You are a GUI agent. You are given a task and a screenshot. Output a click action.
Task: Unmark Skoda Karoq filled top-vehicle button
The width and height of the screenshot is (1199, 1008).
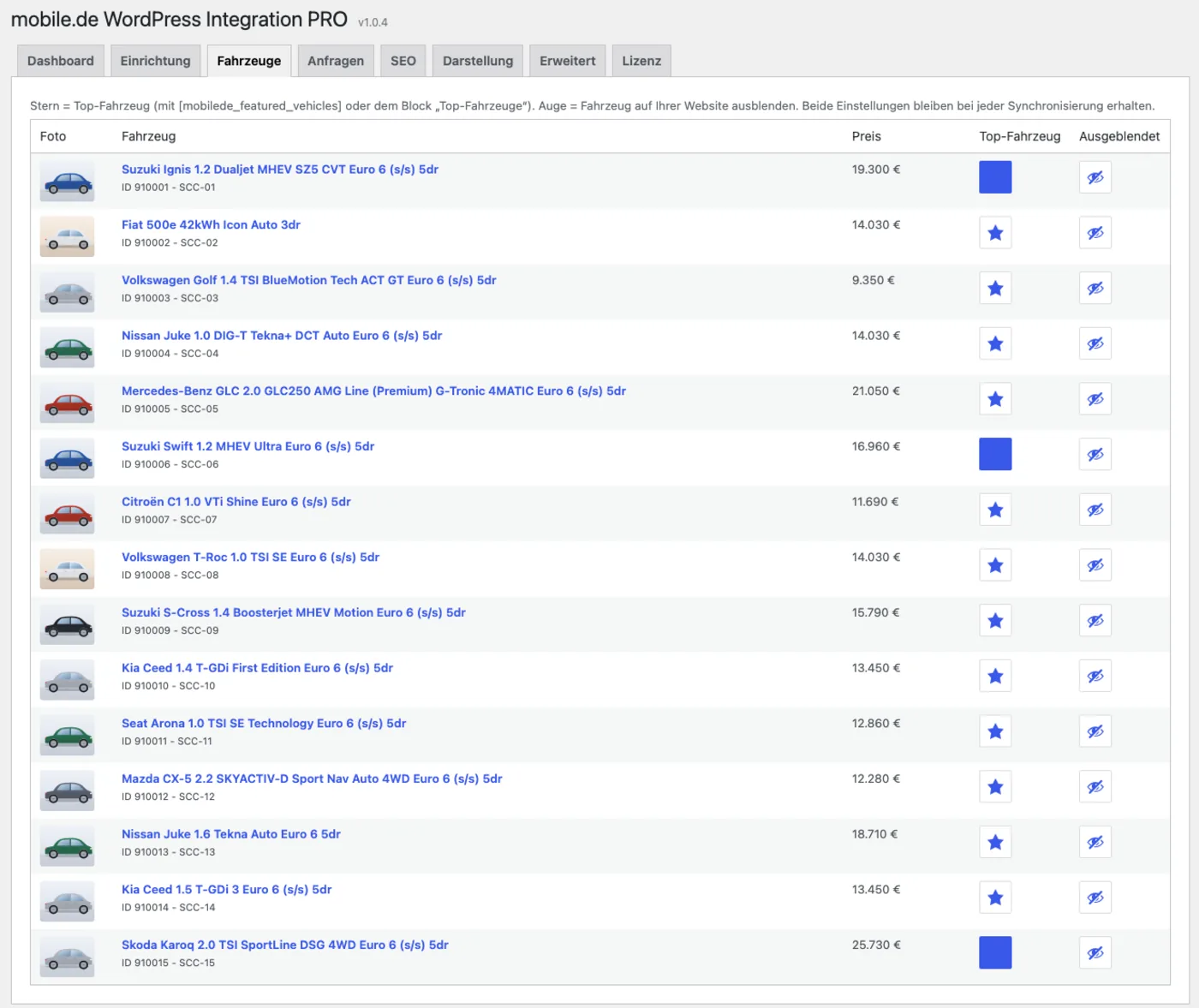tap(995, 952)
